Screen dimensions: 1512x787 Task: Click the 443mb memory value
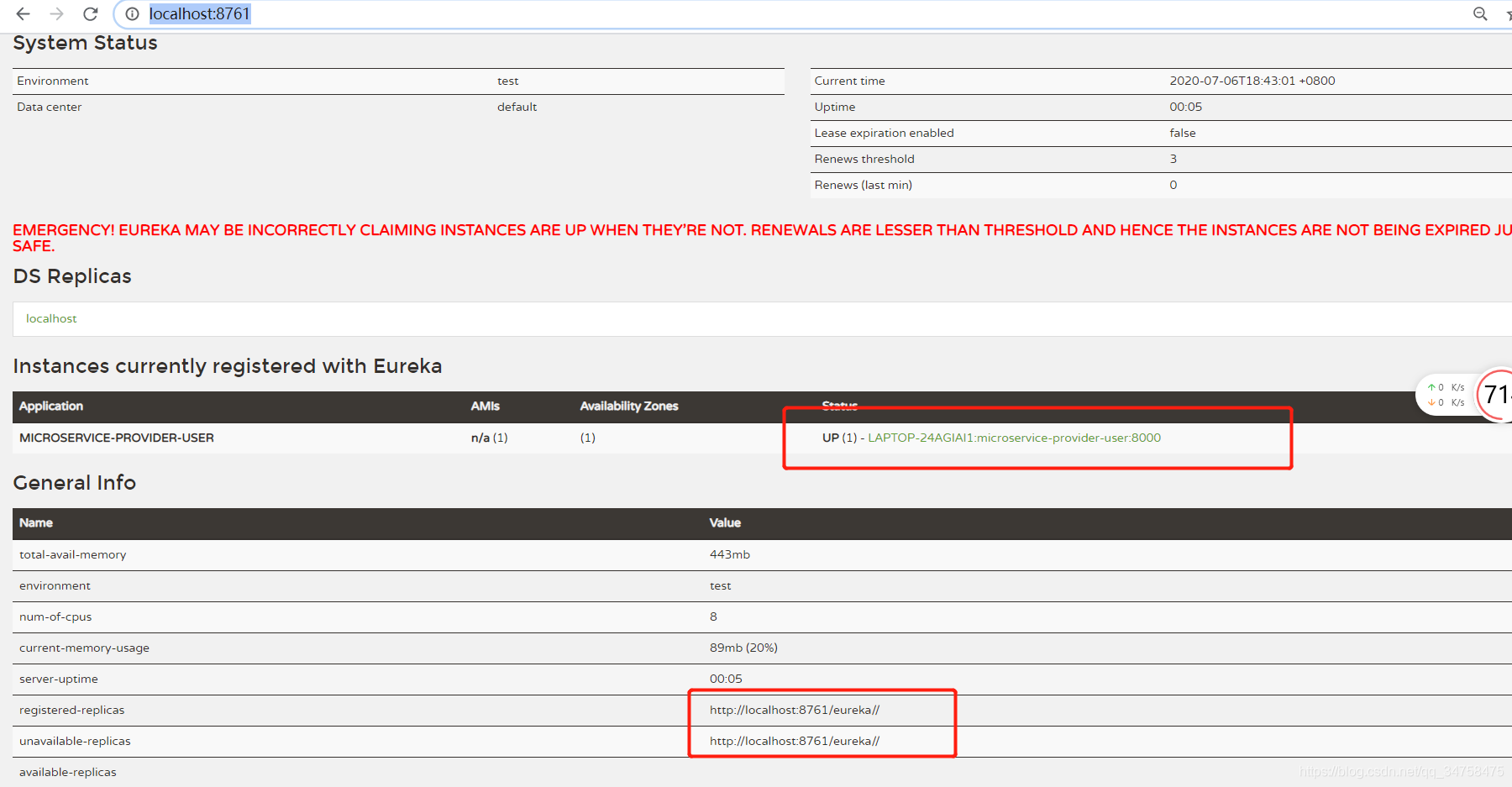click(730, 554)
